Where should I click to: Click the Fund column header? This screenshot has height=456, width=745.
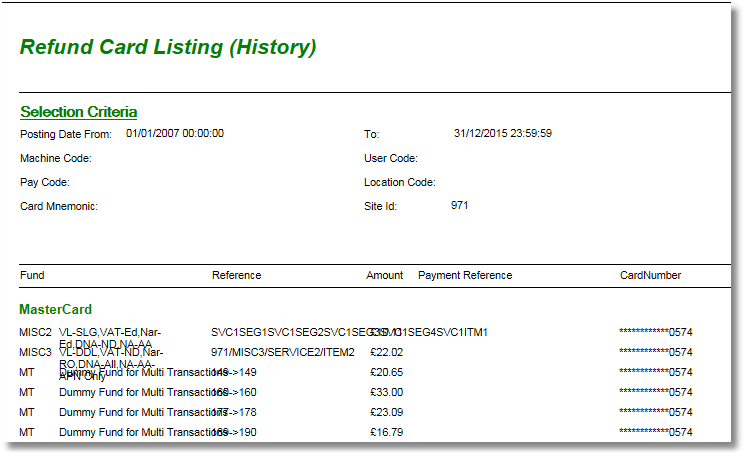(31, 275)
